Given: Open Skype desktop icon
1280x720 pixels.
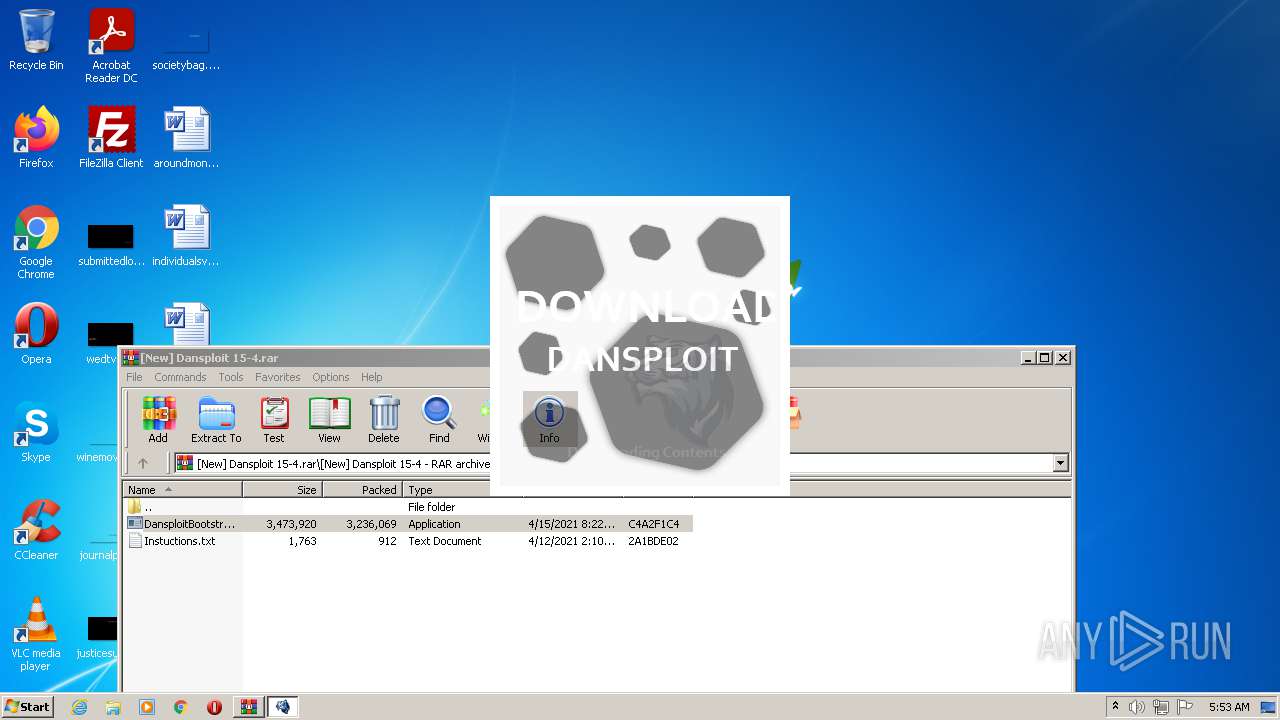Looking at the screenshot, I should click(x=36, y=432).
